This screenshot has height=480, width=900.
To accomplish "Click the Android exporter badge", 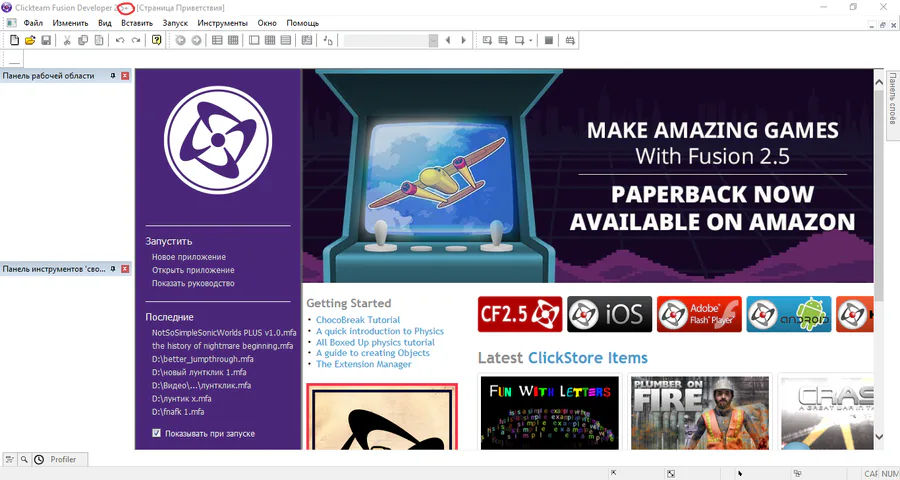I will 789,314.
